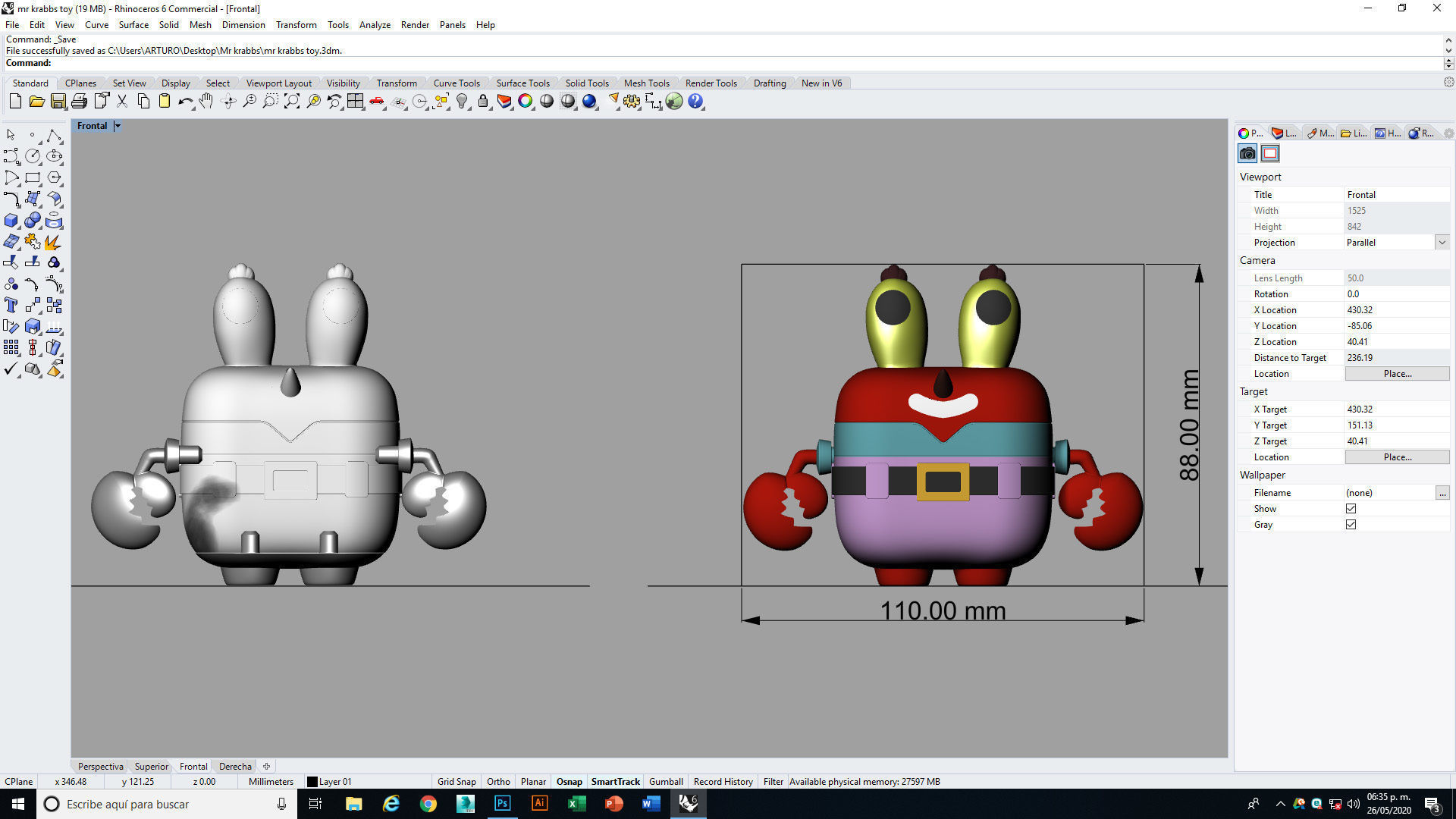This screenshot has width=1456, height=819.
Task: Click the Open file folder icon
Action: [x=36, y=101]
